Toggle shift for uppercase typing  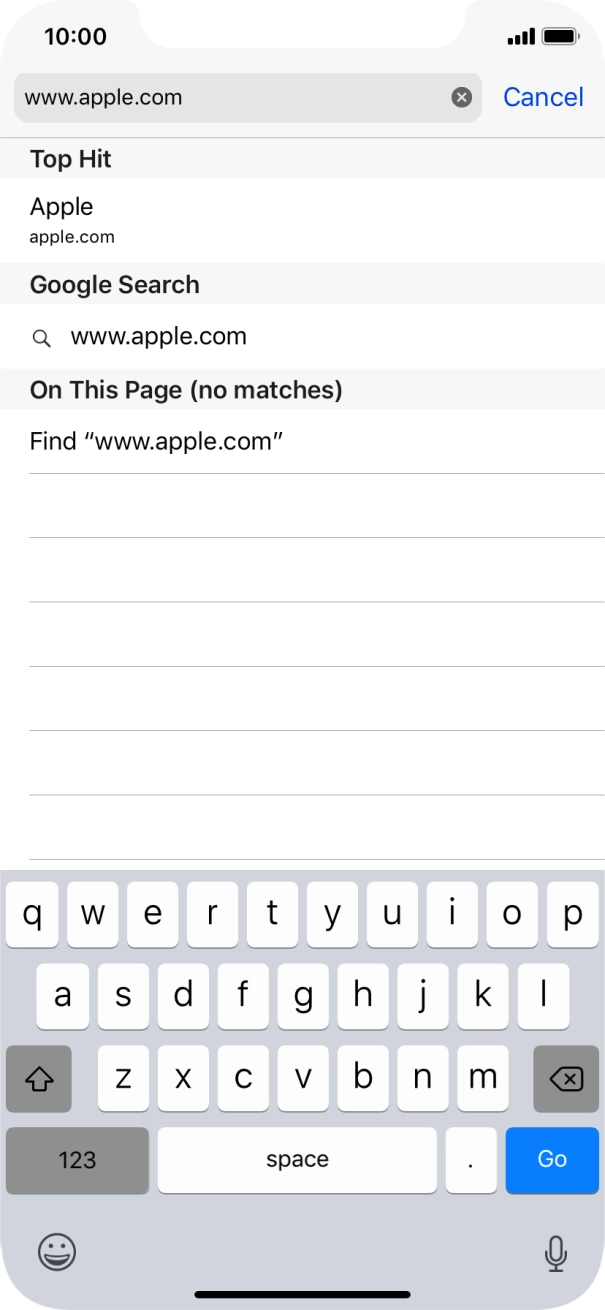coord(39,1078)
